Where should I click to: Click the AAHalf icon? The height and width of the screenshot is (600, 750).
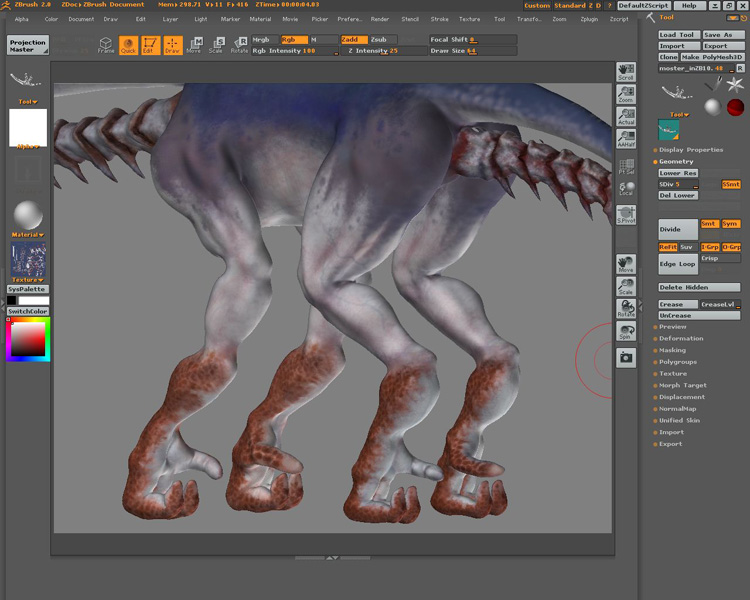tap(626, 138)
